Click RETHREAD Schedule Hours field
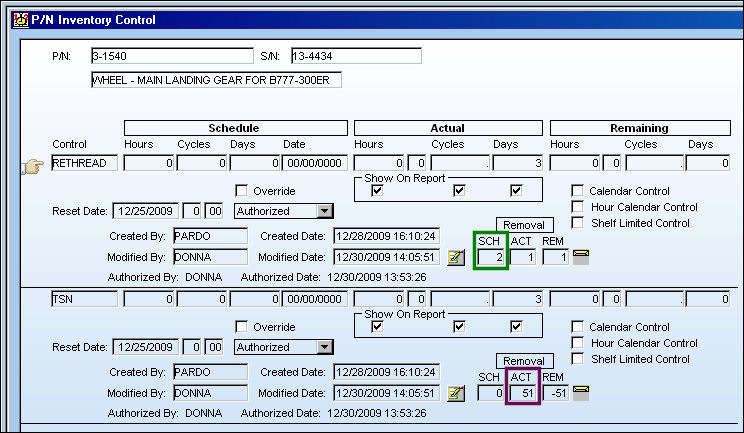 click(x=149, y=163)
